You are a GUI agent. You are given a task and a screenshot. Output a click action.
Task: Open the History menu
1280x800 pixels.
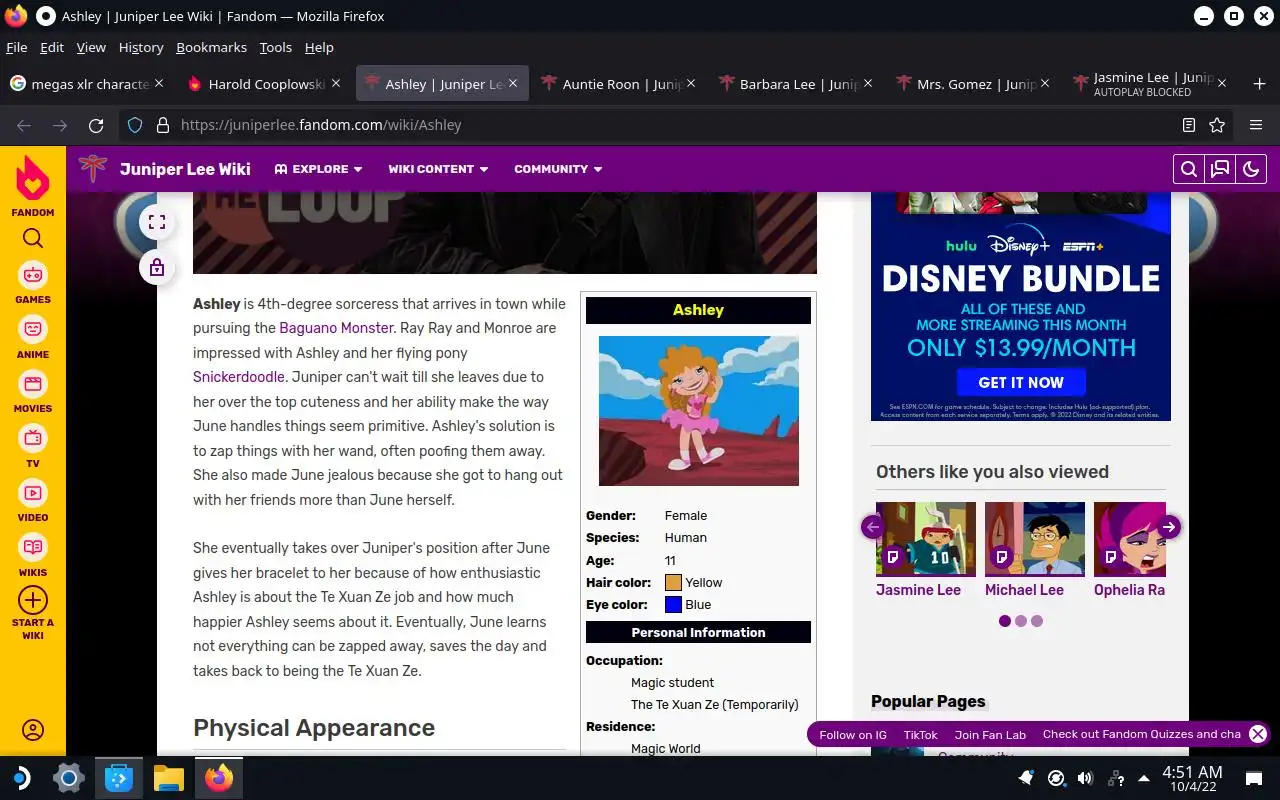pyautogui.click(x=141, y=47)
